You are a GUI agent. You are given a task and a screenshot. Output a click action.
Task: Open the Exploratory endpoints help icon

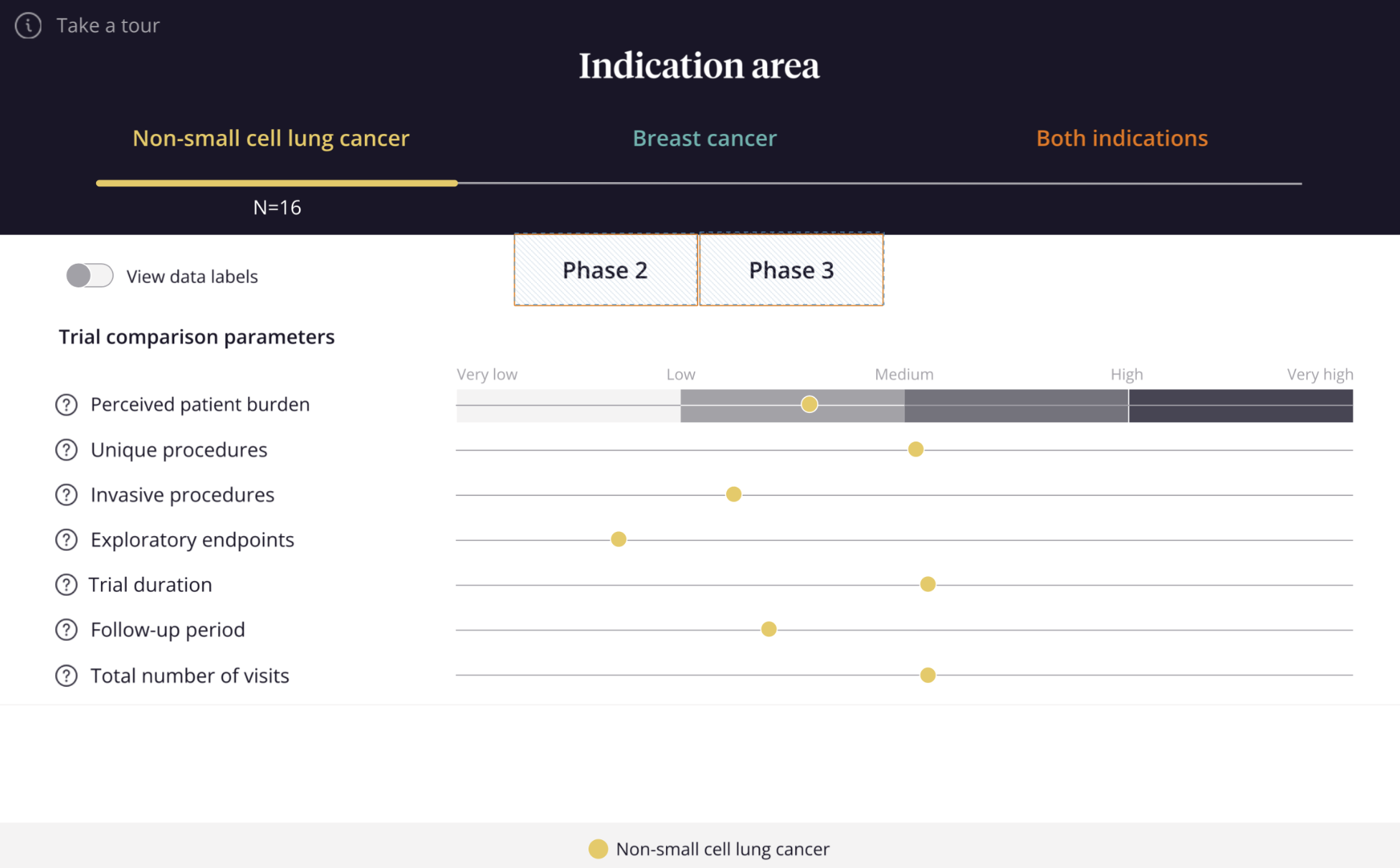[x=66, y=540]
